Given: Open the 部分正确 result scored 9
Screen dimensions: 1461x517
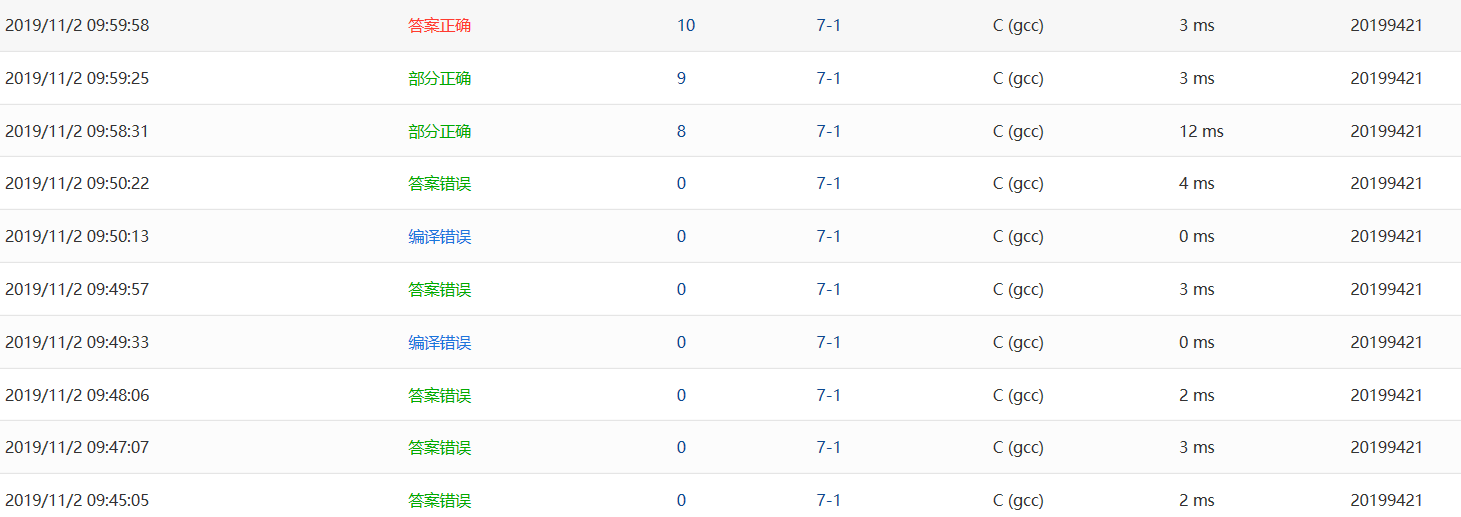Looking at the screenshot, I should pyautogui.click(x=439, y=78).
